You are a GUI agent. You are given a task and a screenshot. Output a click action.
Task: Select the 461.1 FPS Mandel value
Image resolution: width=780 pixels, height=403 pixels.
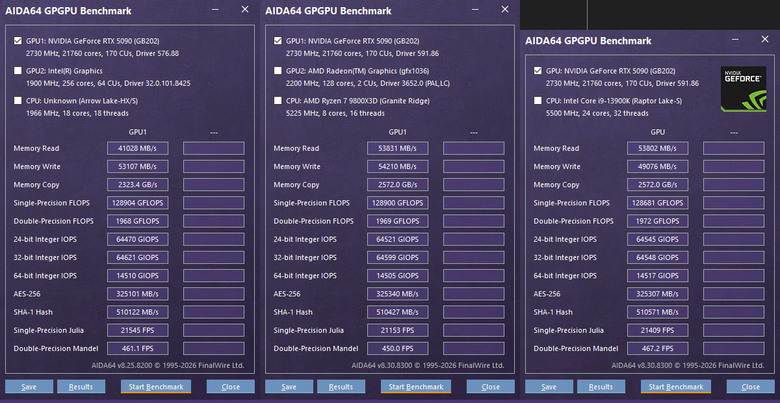tap(137, 348)
